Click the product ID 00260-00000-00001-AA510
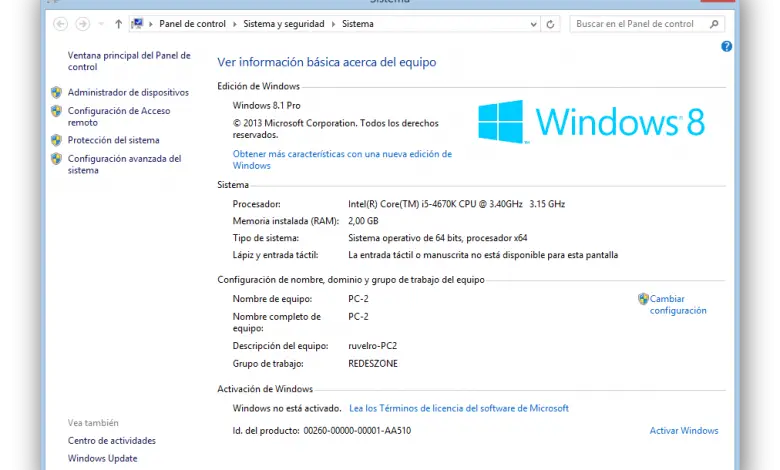Screen dimensions: 780x470 tap(357, 431)
